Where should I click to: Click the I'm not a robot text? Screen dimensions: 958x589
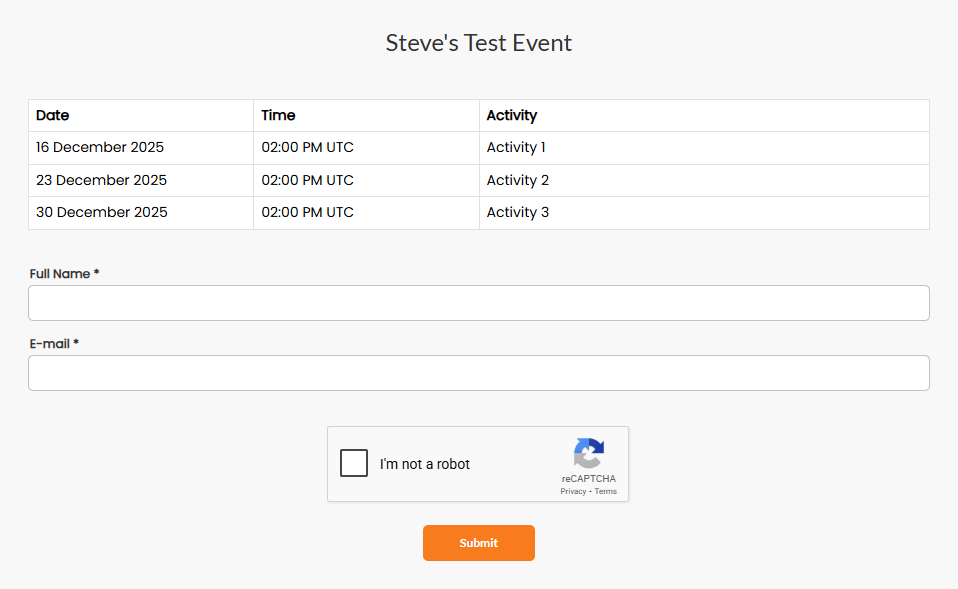(x=425, y=464)
